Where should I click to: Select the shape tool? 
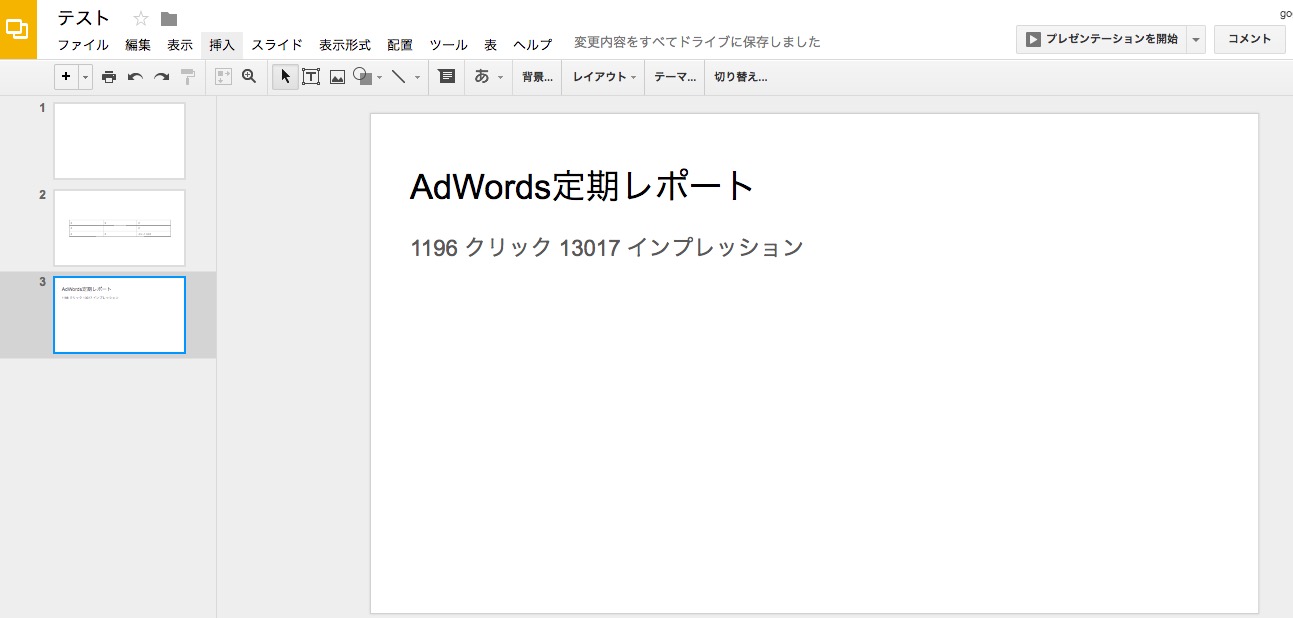tap(363, 76)
